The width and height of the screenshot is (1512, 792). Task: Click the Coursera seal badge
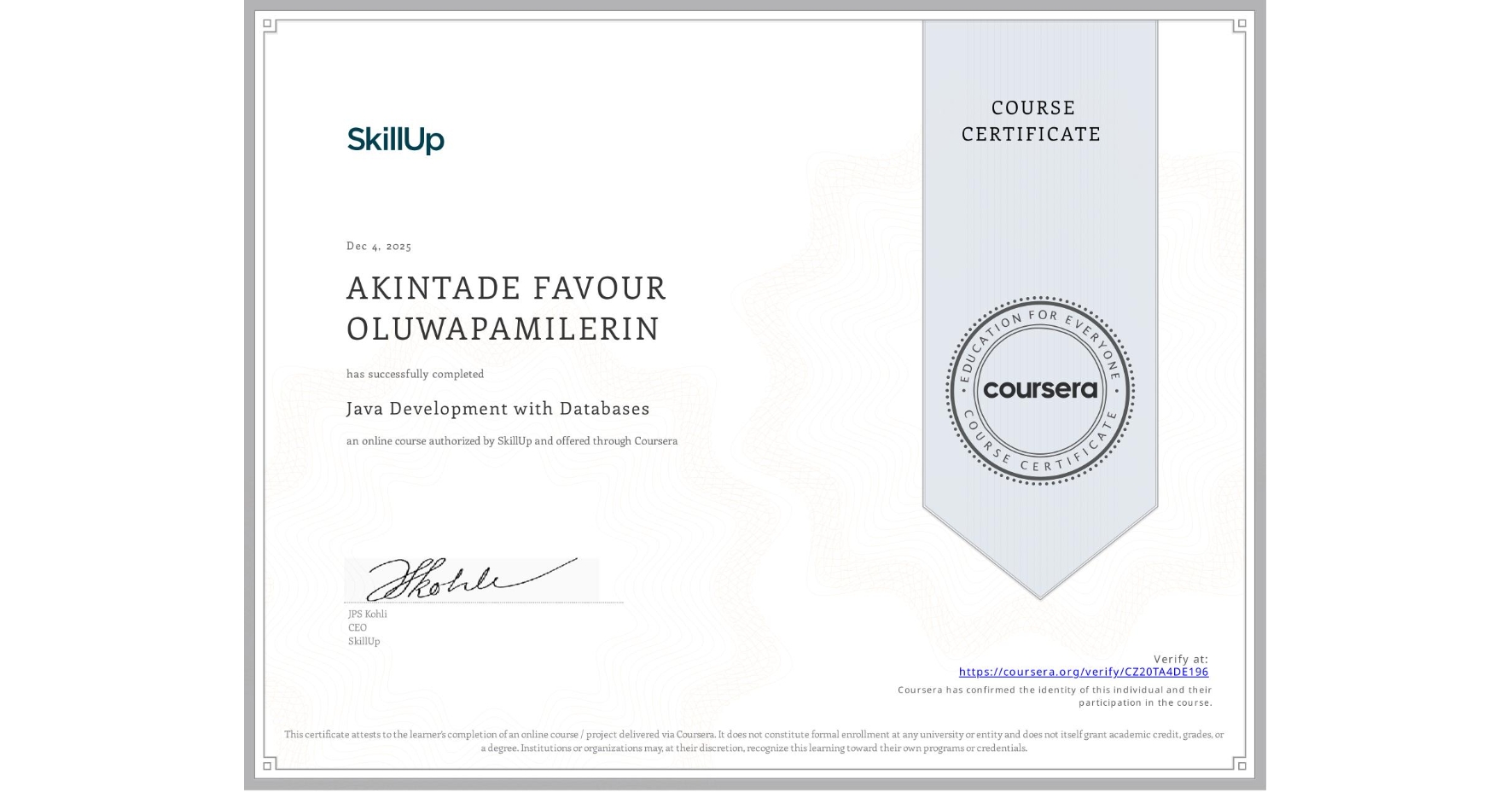point(1040,391)
